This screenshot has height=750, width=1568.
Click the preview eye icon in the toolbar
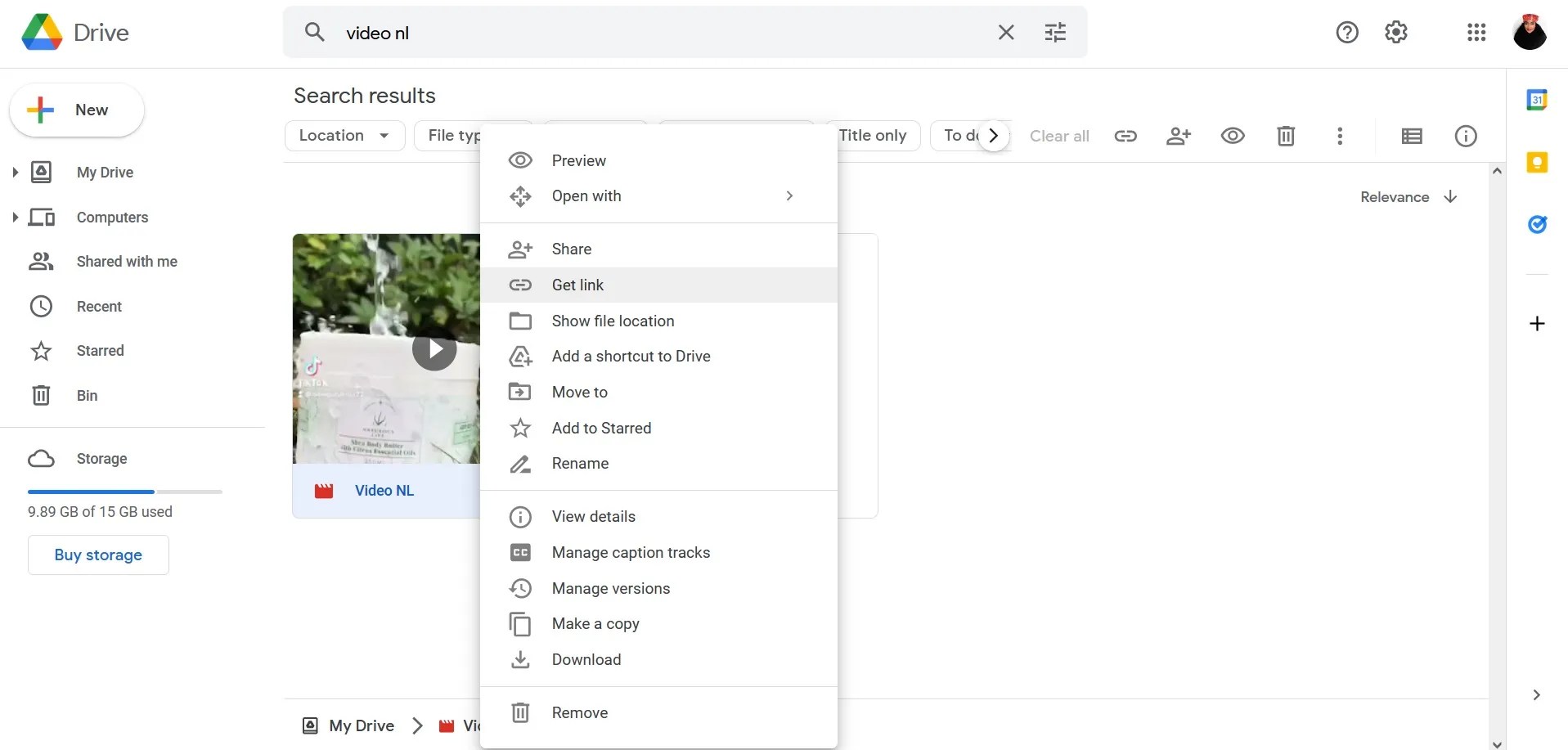coord(1232,136)
